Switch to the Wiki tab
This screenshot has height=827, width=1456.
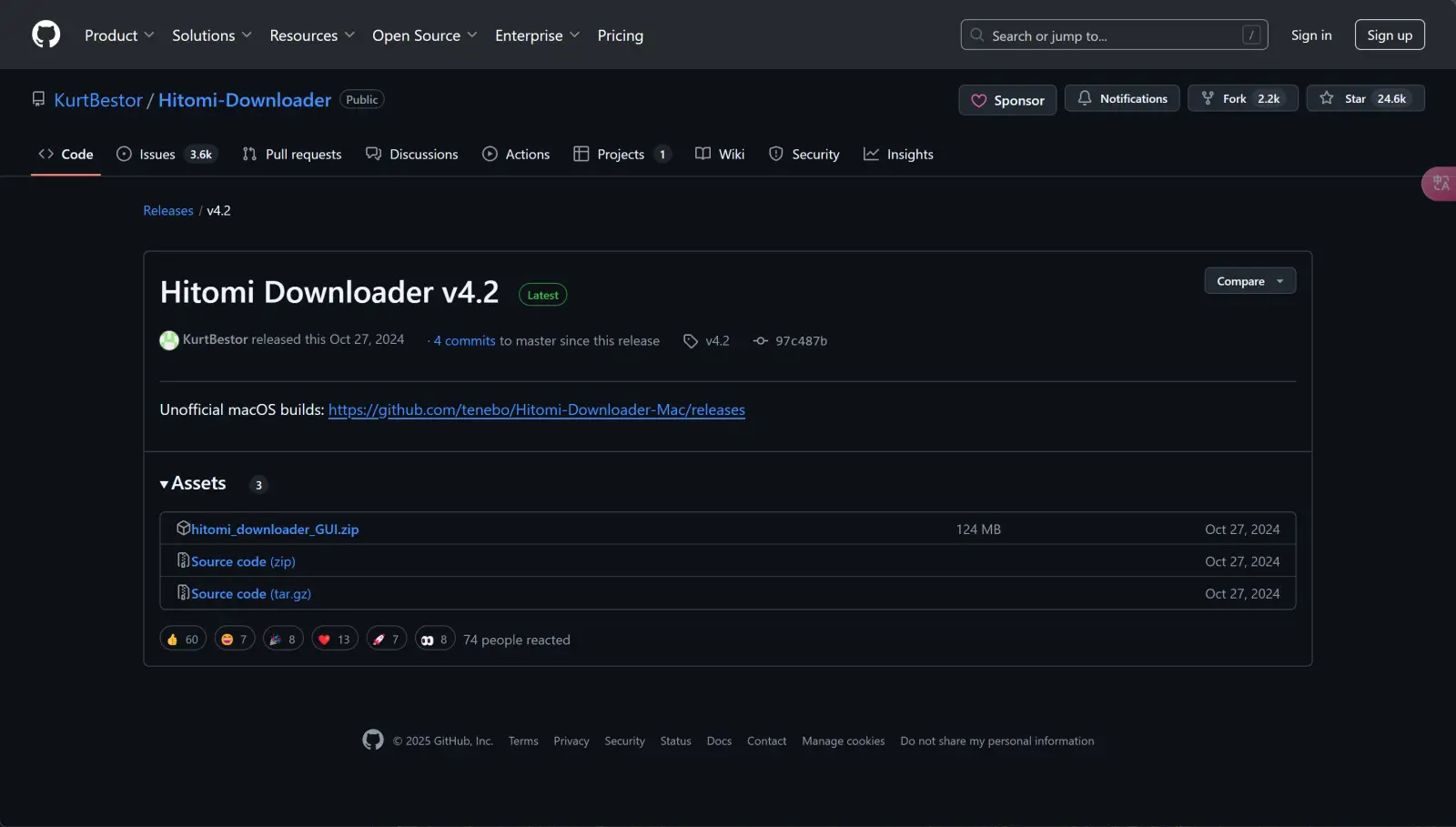[720, 155]
